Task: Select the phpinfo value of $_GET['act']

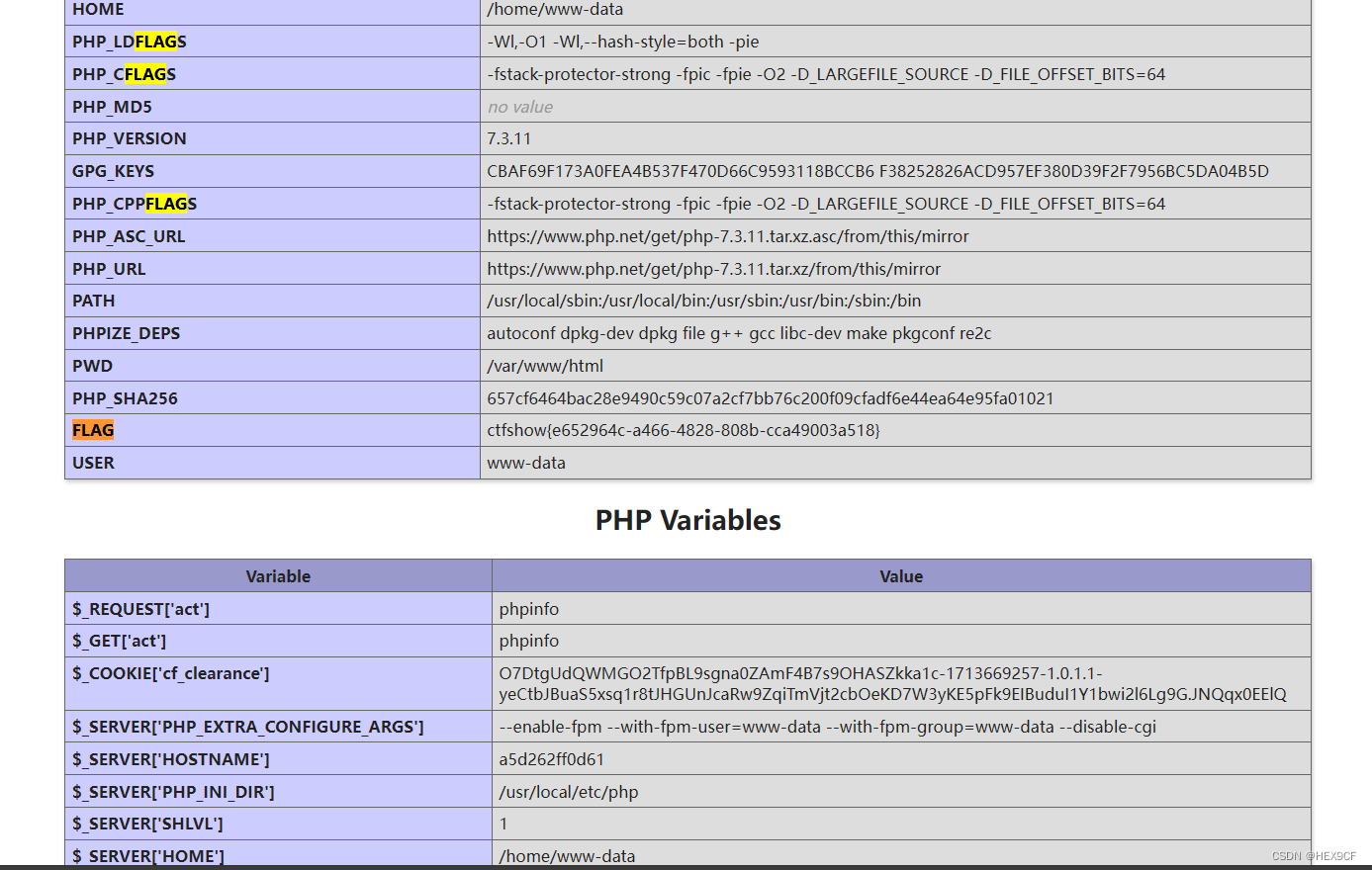Action: (x=529, y=641)
